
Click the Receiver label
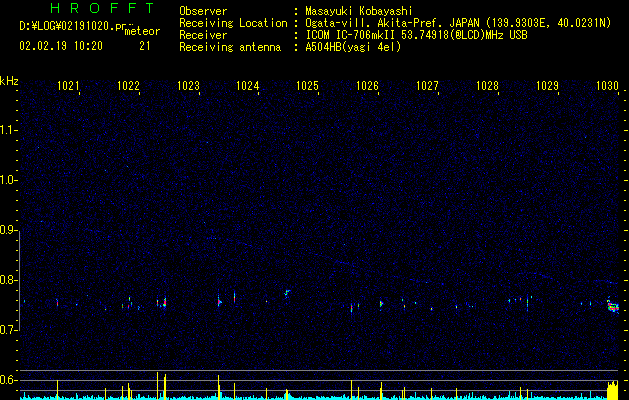click(x=203, y=35)
